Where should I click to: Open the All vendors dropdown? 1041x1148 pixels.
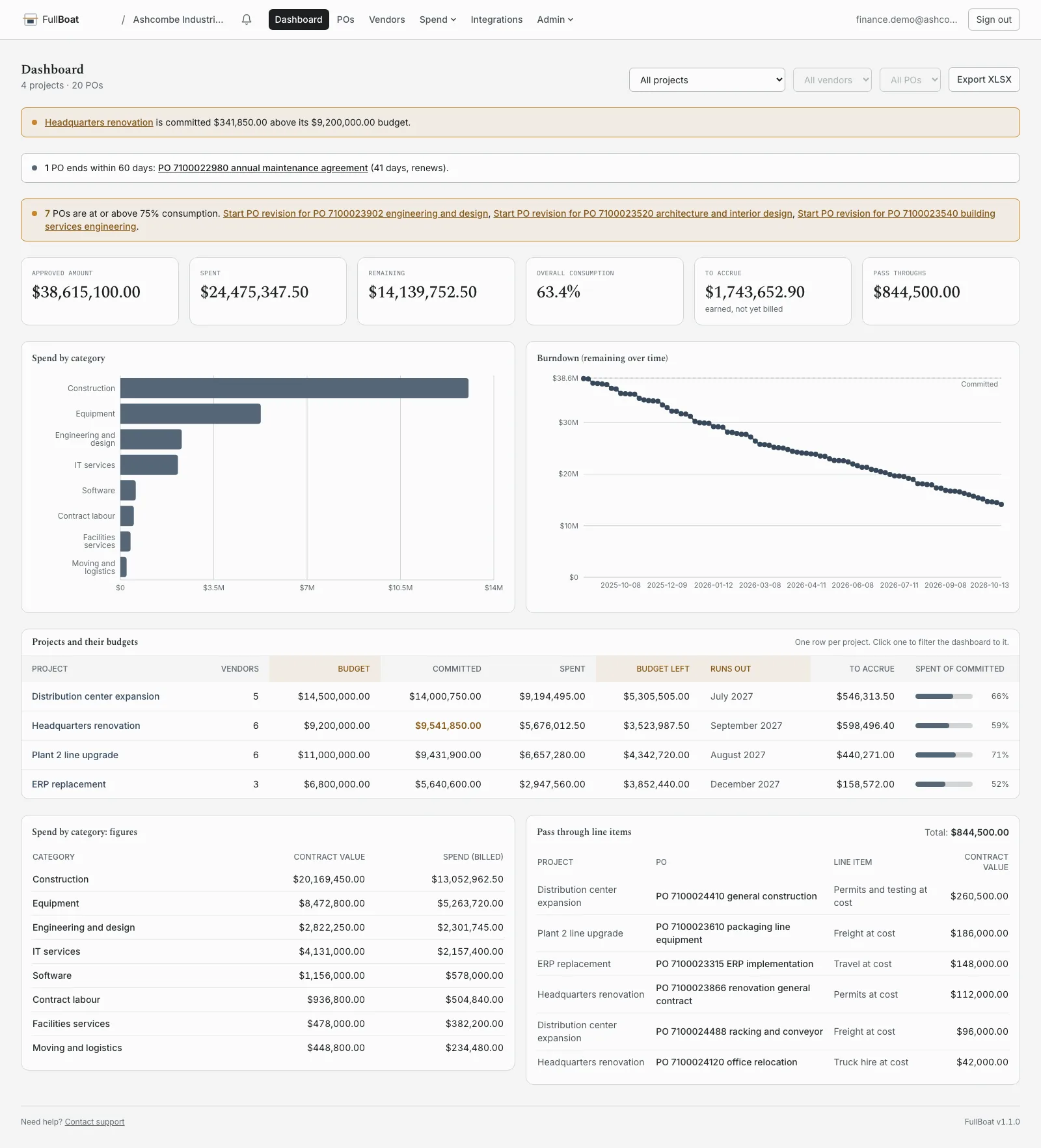pyautogui.click(x=832, y=80)
